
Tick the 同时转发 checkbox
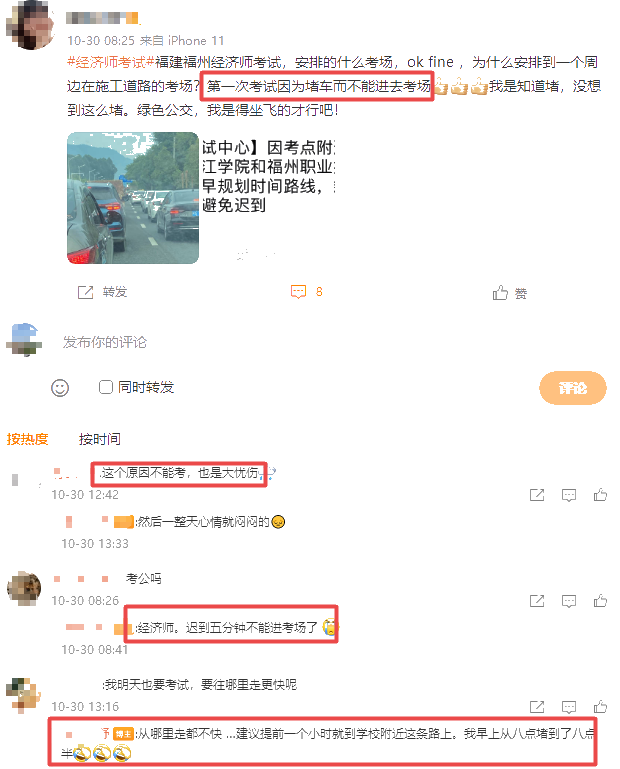coord(105,387)
